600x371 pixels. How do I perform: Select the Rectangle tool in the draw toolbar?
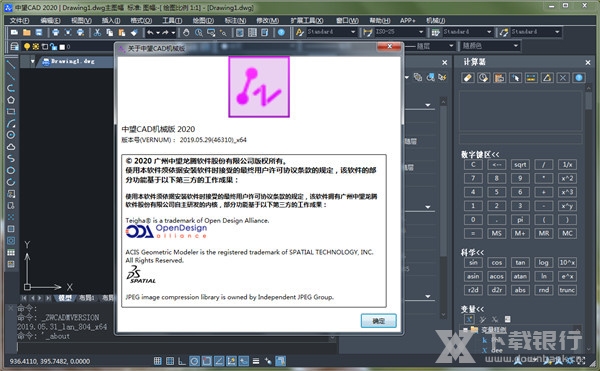11,112
